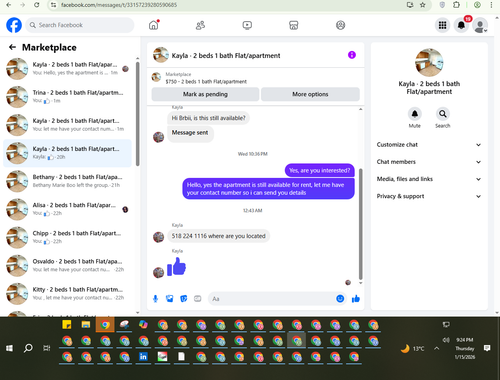This screenshot has height=380, width=500.
Task: Click the browser address bar URL
Action: pos(119,5)
